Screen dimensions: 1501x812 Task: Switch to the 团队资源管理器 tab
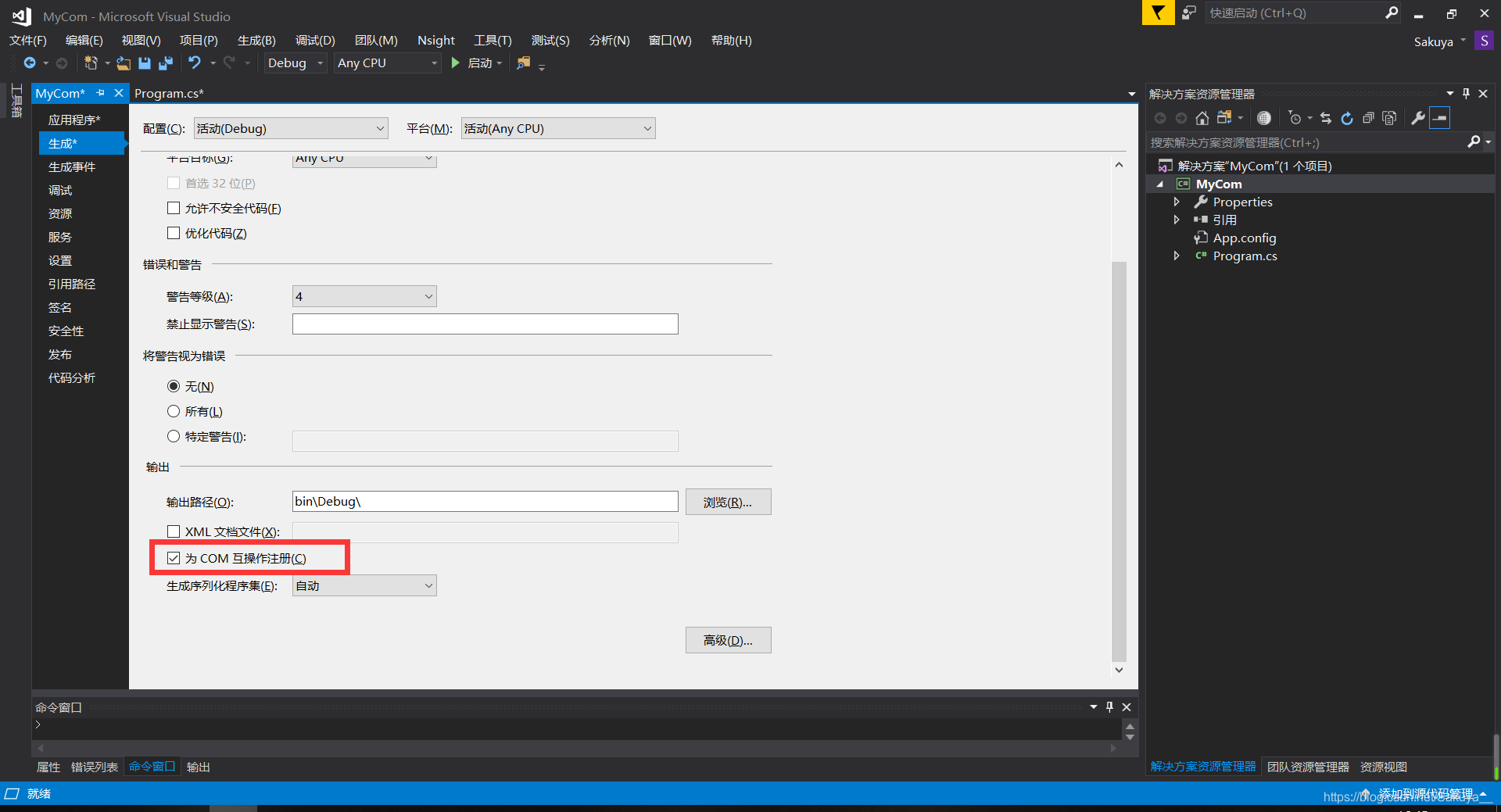[1308, 767]
